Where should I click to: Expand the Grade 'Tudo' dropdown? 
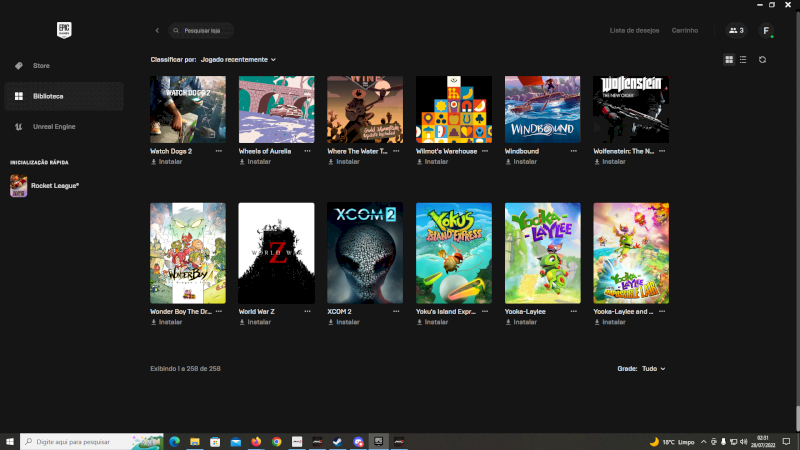[x=653, y=369]
